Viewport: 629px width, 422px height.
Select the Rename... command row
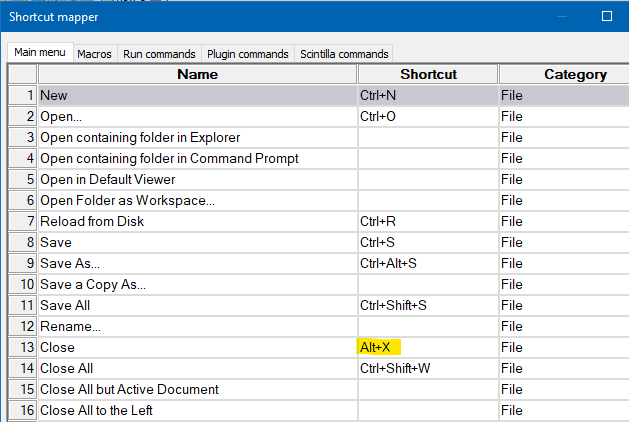197,326
